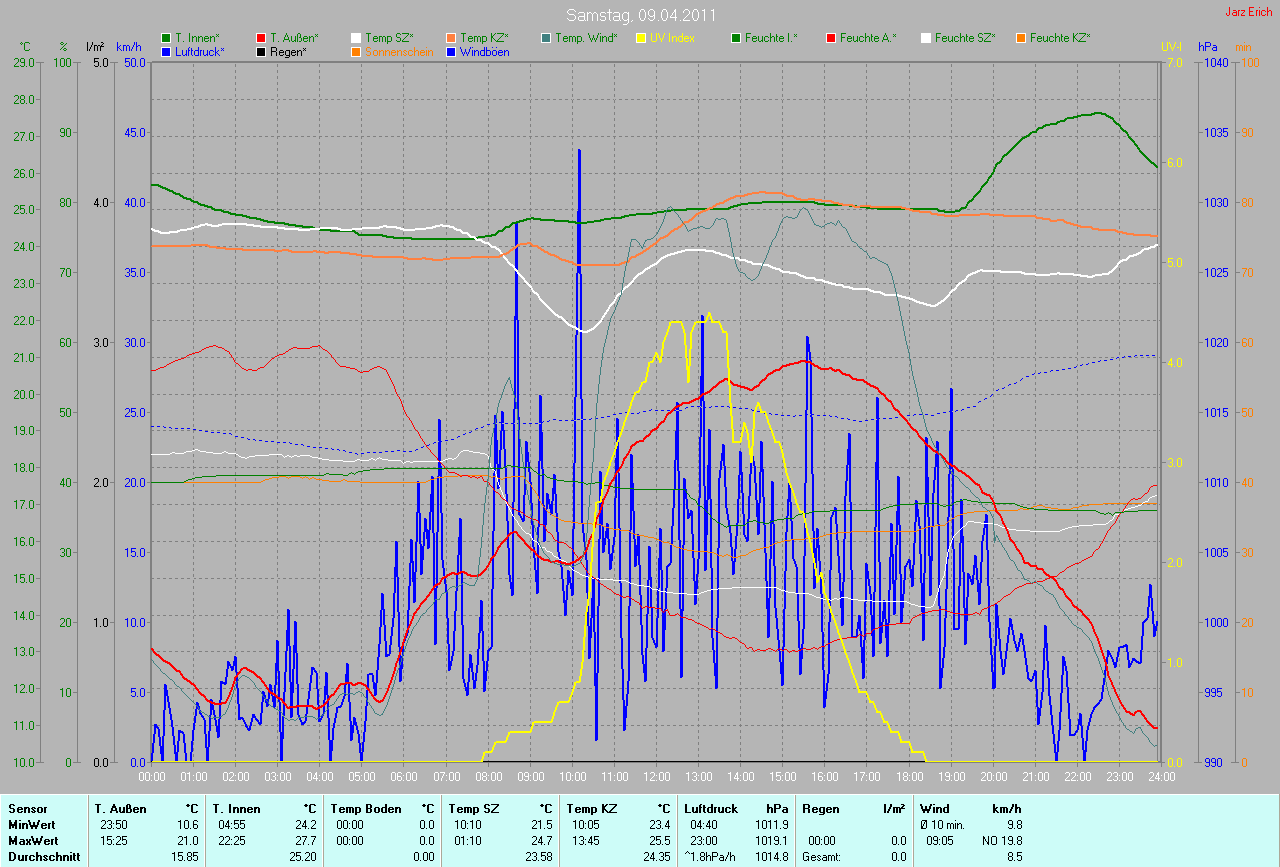
Task: Click the blue Windböen legend swatch
Action: (x=451, y=51)
